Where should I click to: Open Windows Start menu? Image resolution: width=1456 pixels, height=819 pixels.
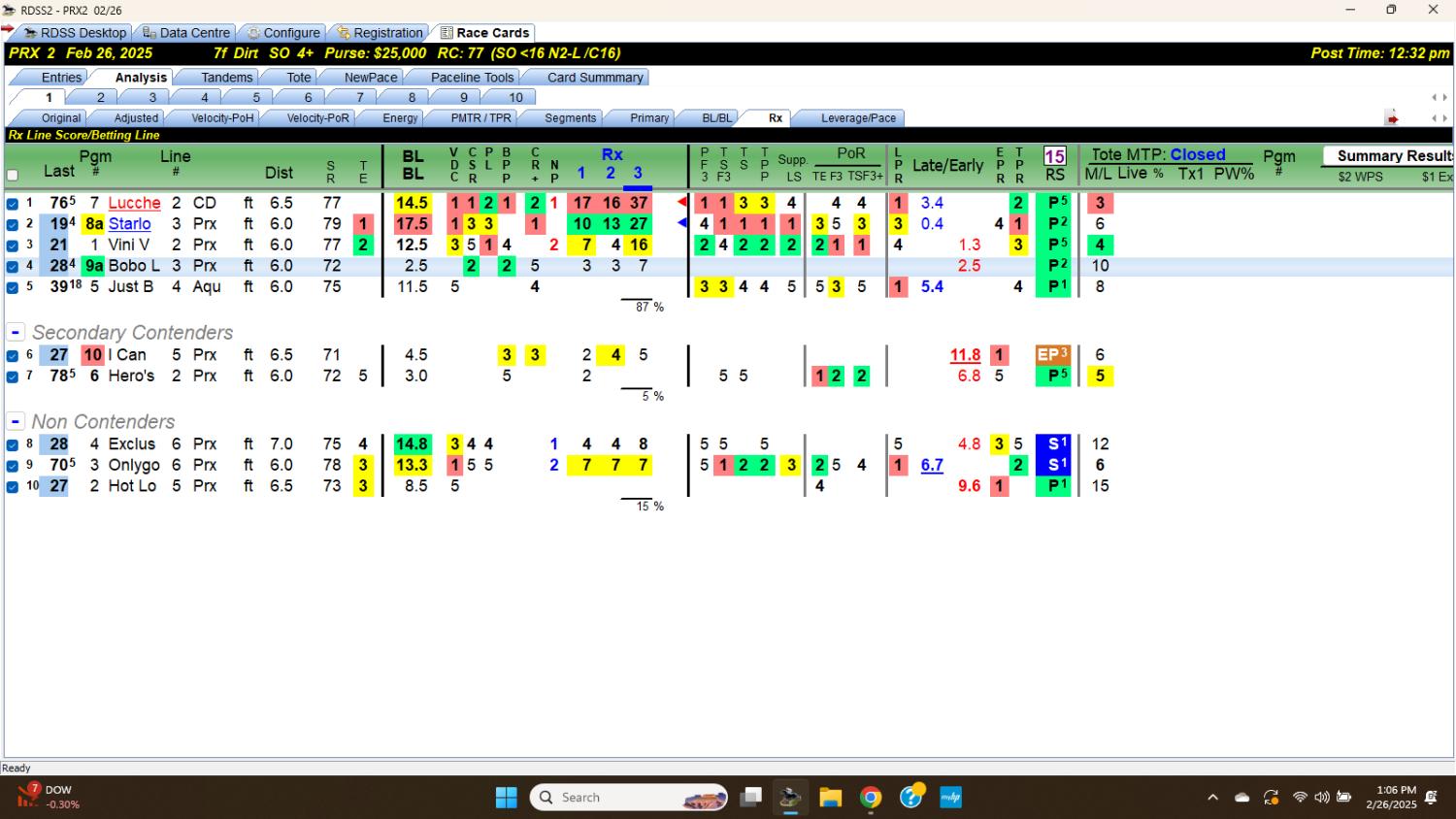tap(507, 798)
